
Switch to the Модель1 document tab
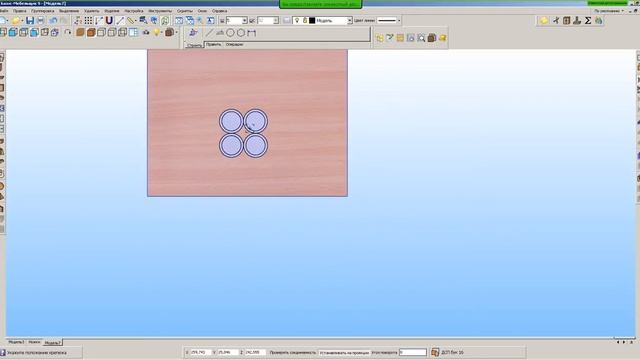[16, 342]
